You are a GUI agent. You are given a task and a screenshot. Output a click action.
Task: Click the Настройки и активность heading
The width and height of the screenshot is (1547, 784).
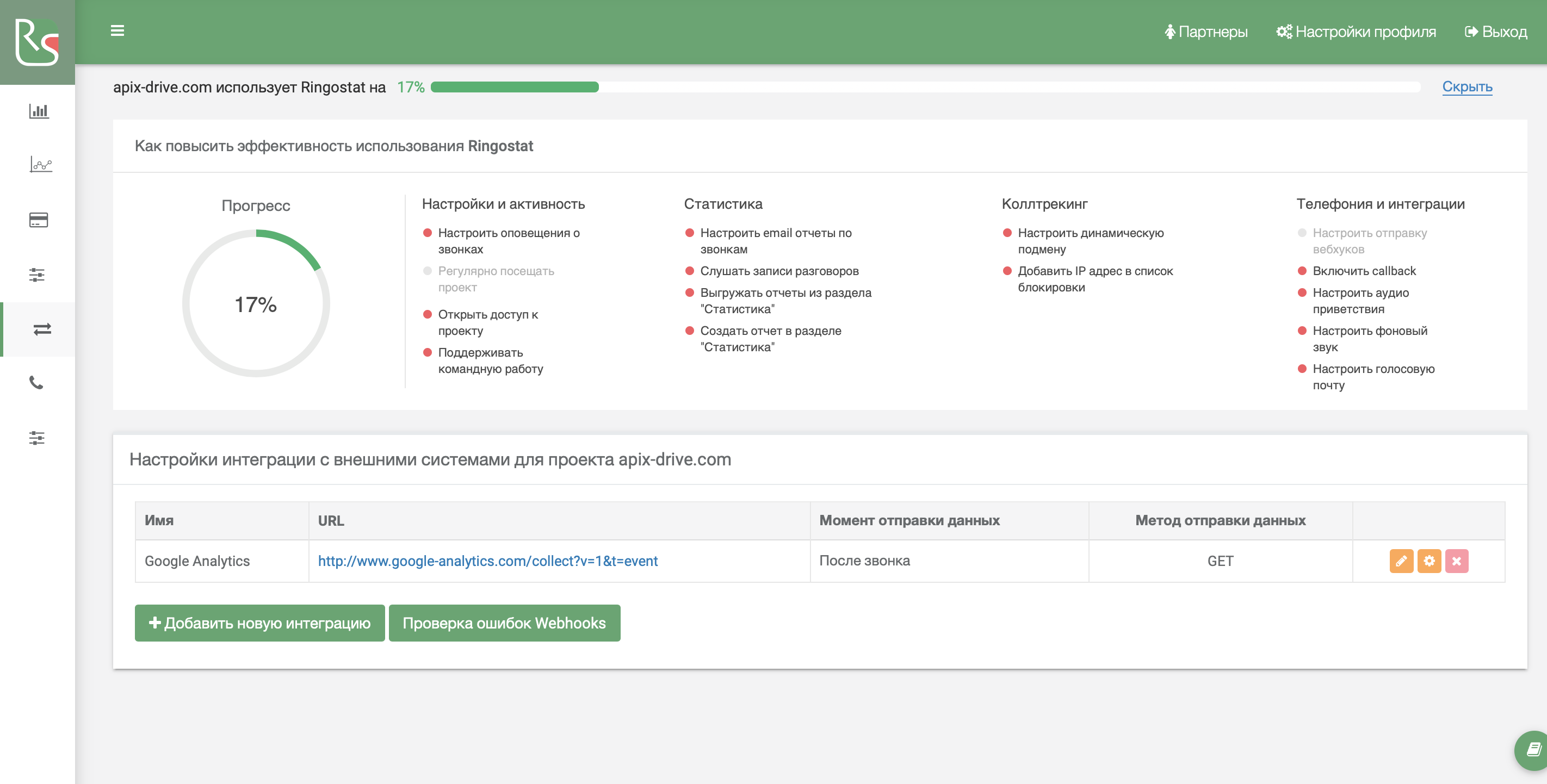coord(503,204)
